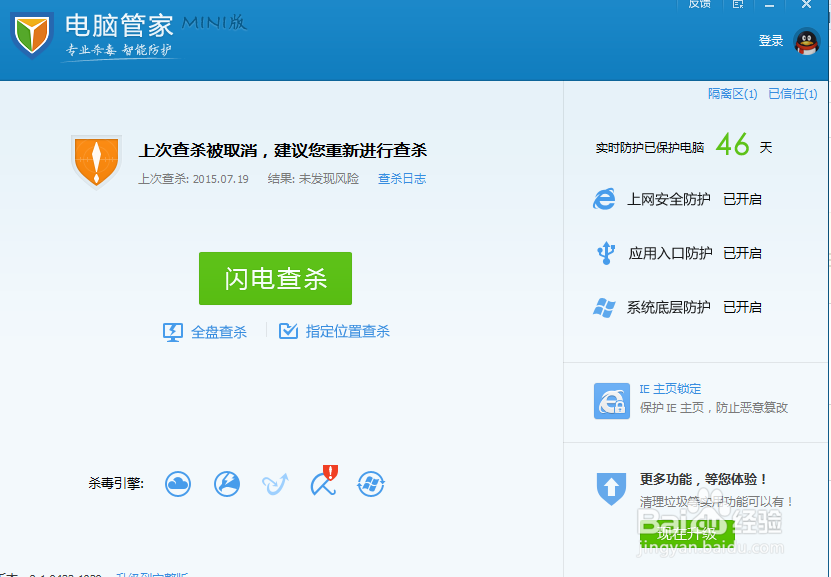The height and width of the screenshot is (577, 831).
Task: Click the 指定位置查杀 checkmark icon
Action: (x=288, y=331)
